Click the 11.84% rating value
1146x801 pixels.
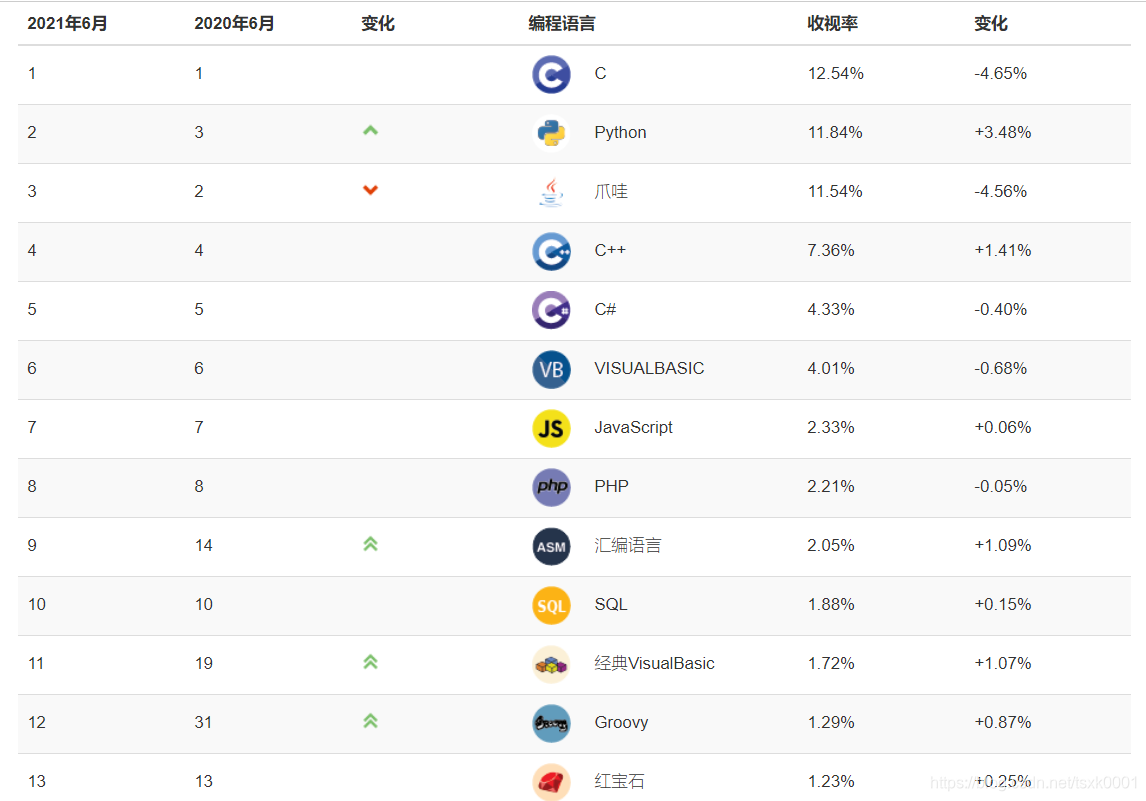(x=835, y=133)
